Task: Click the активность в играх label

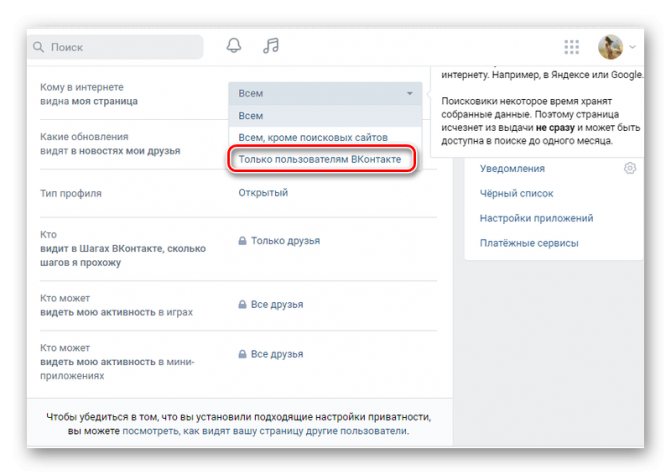Action: click(116, 305)
